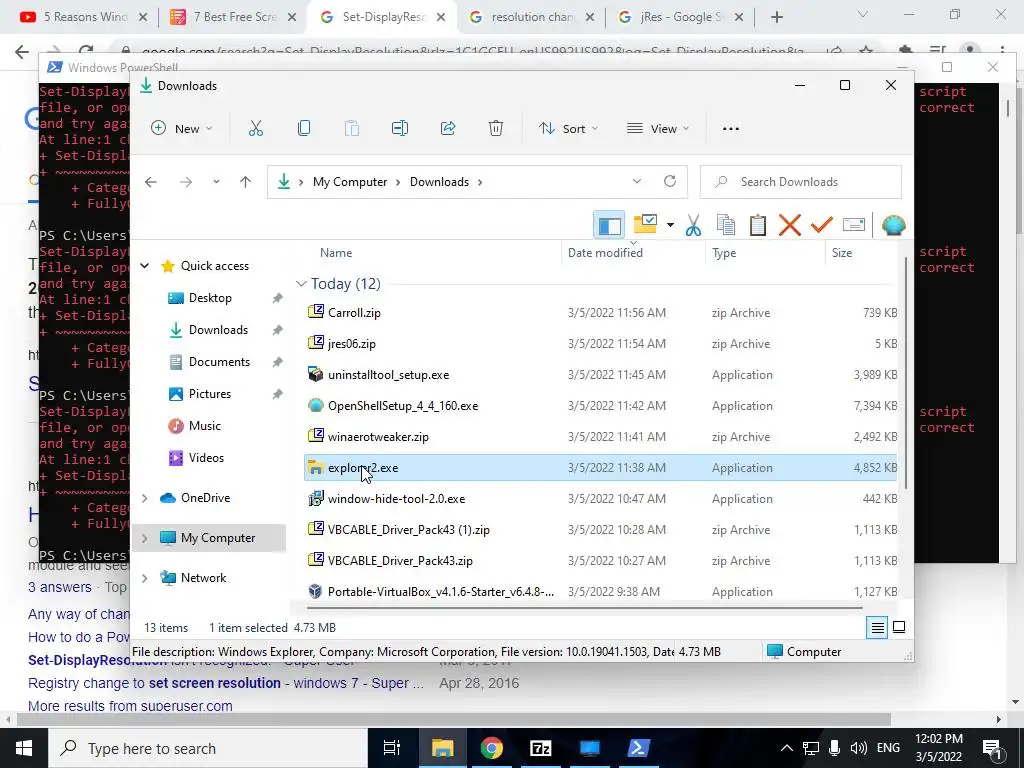Open the View dropdown menu
The height and width of the screenshot is (768, 1024).
coord(658,129)
